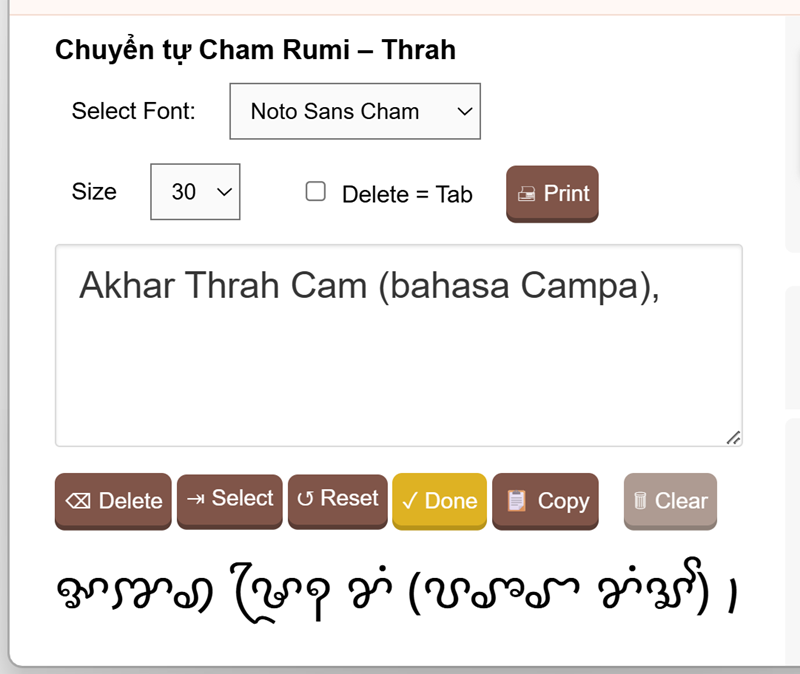
Task: Click the "Delete = Tab" checkbox label
Action: 407,195
